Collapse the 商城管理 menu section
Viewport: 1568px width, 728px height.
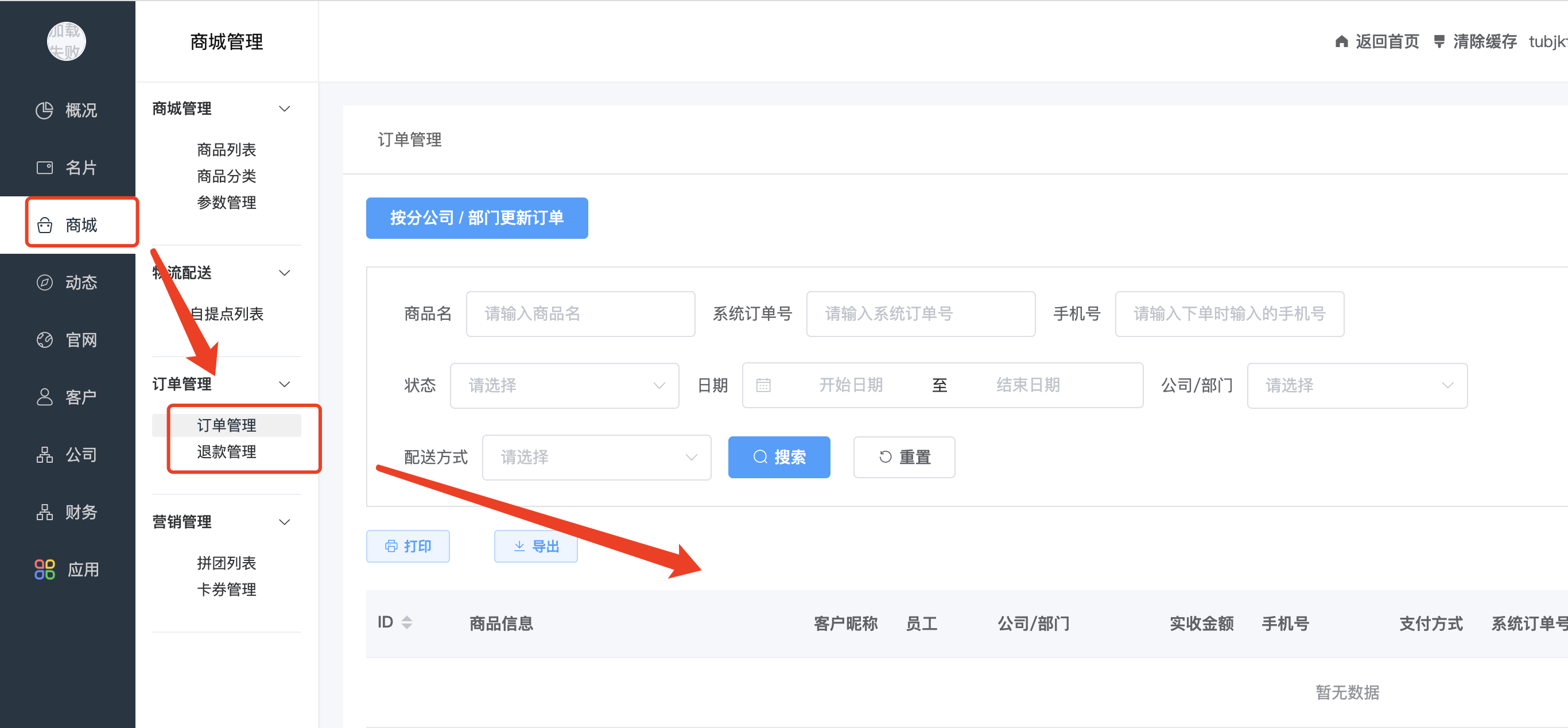(284, 109)
